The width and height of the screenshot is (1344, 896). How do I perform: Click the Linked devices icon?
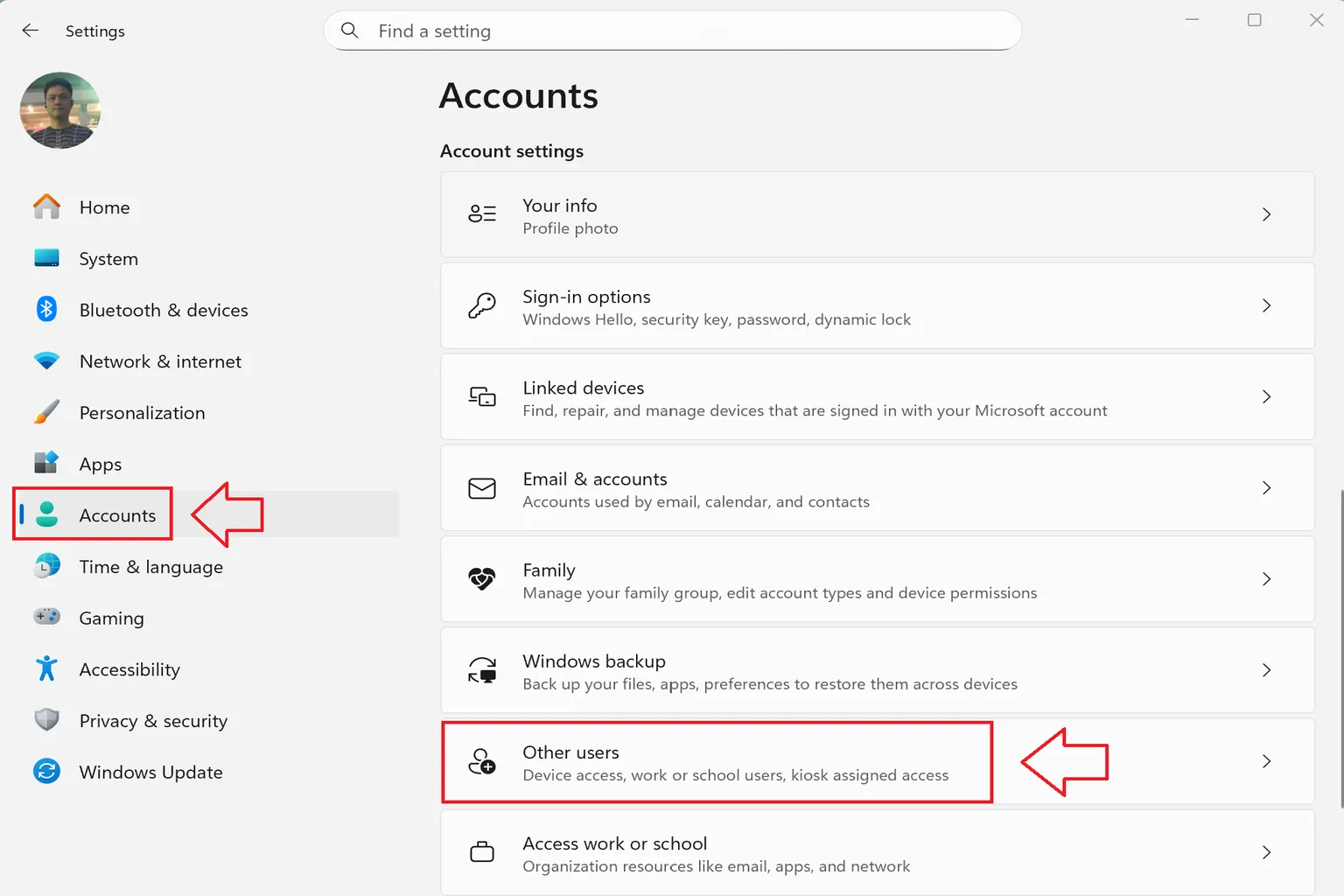pyautogui.click(x=482, y=396)
